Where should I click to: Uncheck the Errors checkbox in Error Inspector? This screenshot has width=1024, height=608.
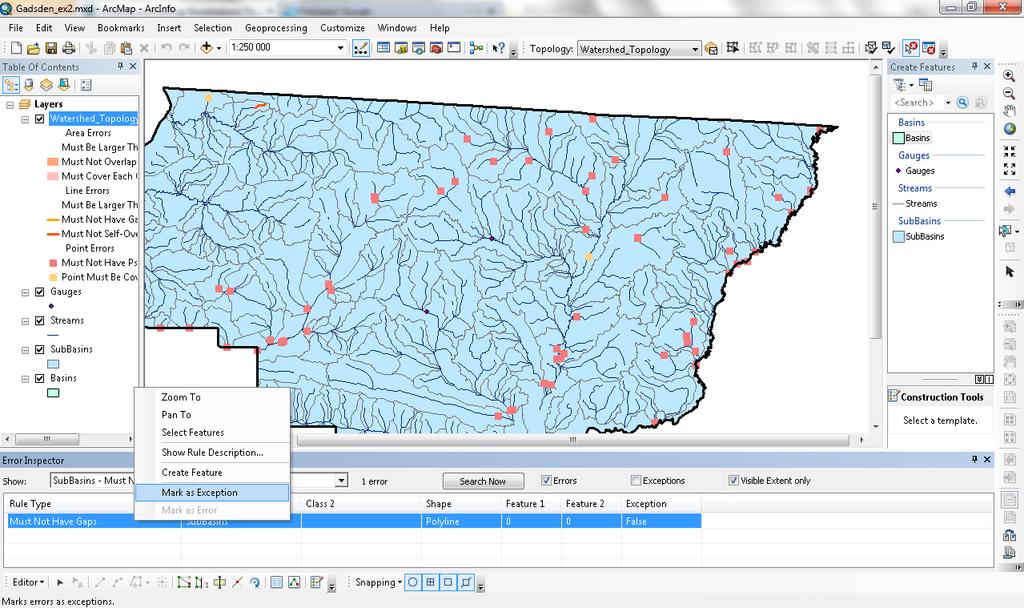[546, 481]
